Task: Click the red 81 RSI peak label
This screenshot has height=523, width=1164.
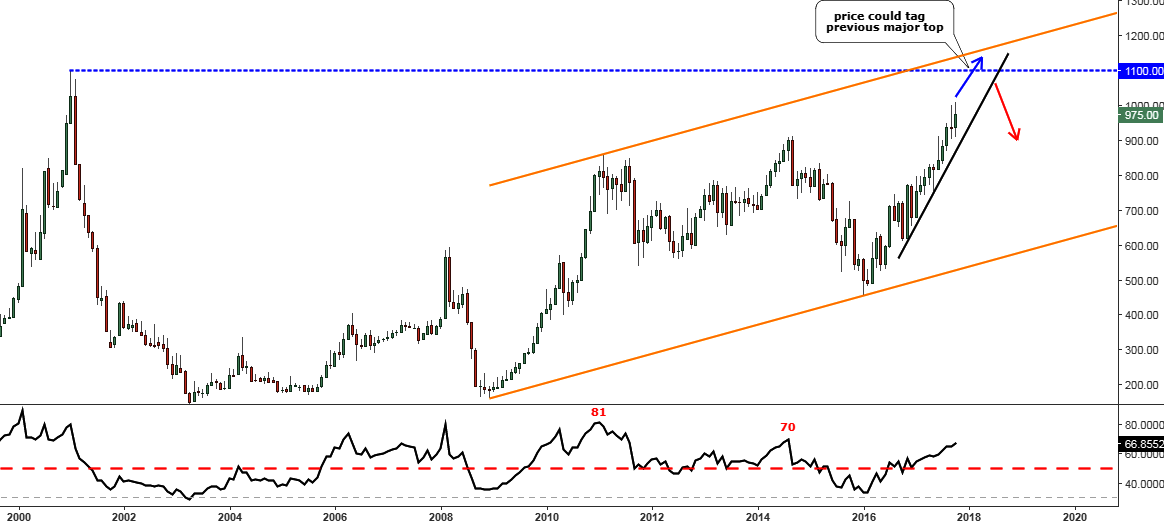Action: pyautogui.click(x=599, y=411)
